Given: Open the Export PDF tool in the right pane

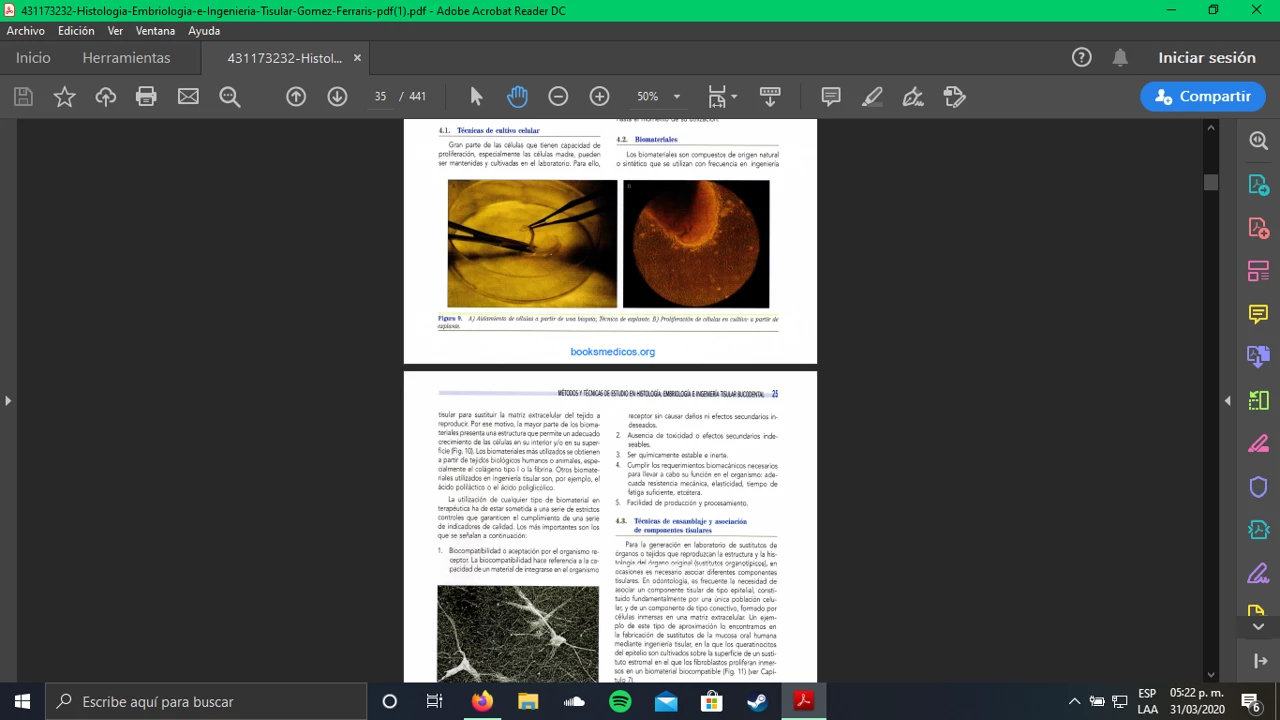Looking at the screenshot, I should pyautogui.click(x=1258, y=185).
